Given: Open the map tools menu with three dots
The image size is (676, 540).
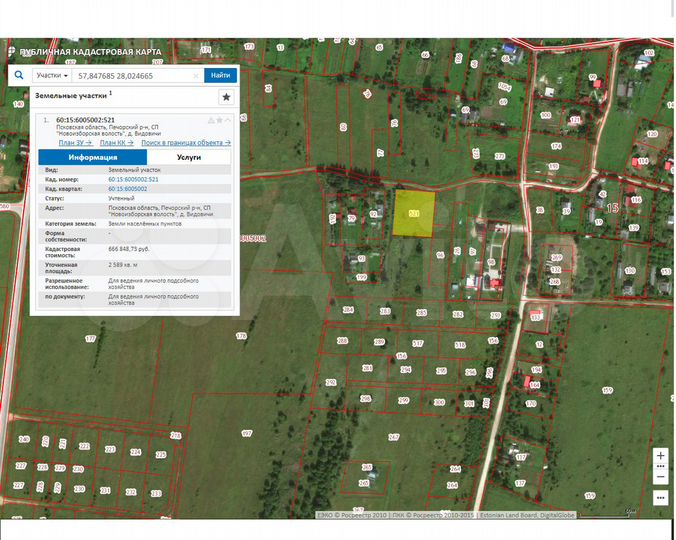Looking at the screenshot, I should 660,496.
